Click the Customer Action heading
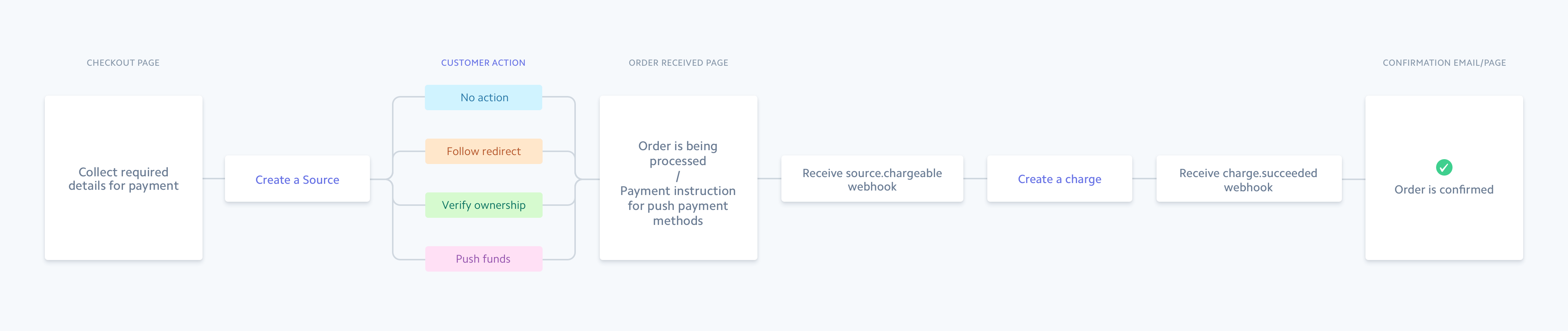 coord(483,63)
